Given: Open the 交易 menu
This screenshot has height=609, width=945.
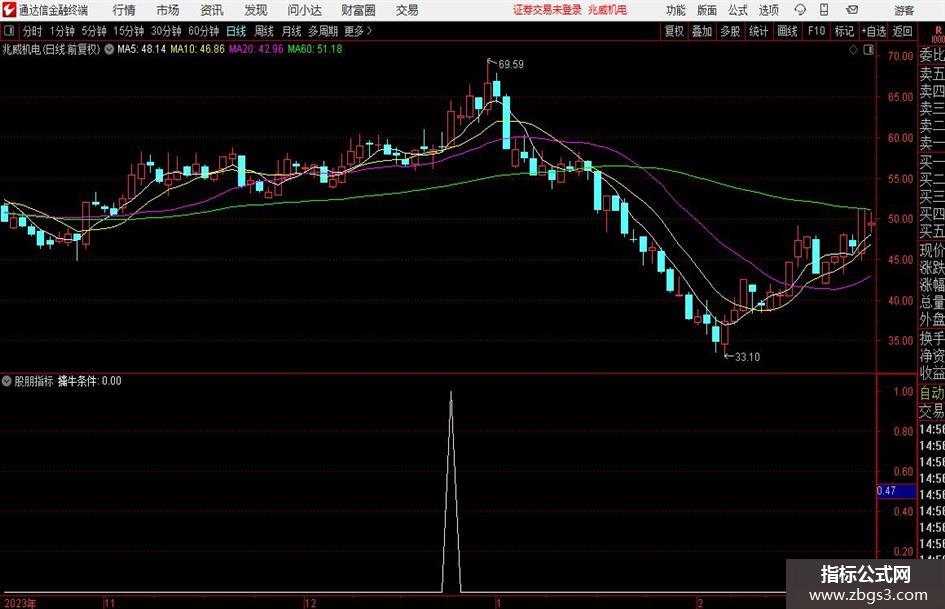Looking at the screenshot, I should (407, 10).
